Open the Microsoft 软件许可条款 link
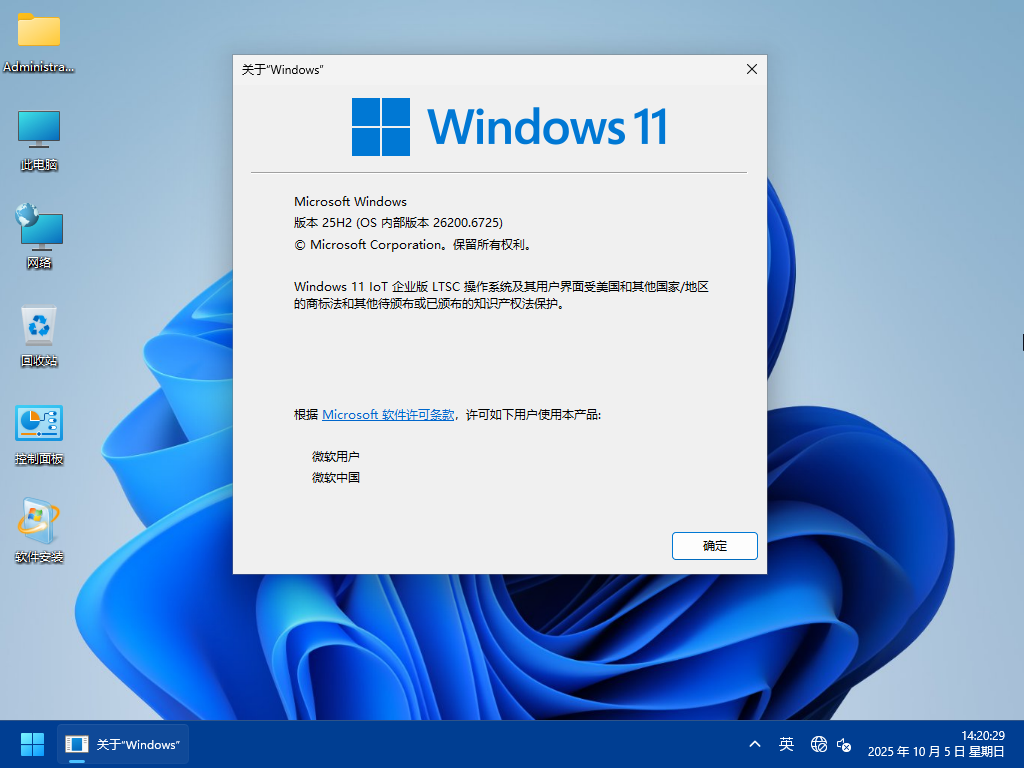 (388, 414)
